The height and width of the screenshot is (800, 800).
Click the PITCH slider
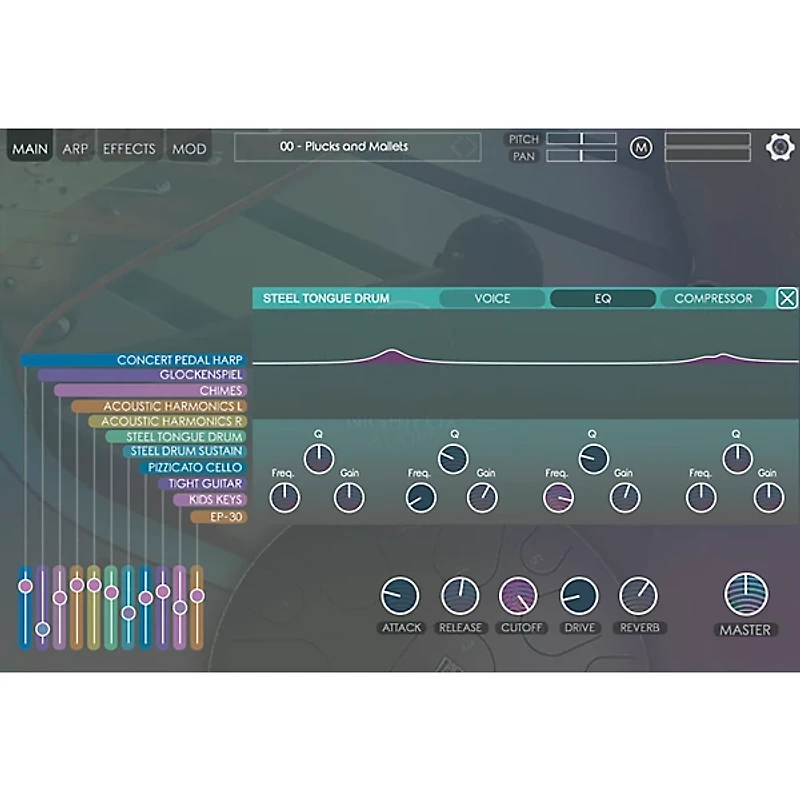click(581, 139)
